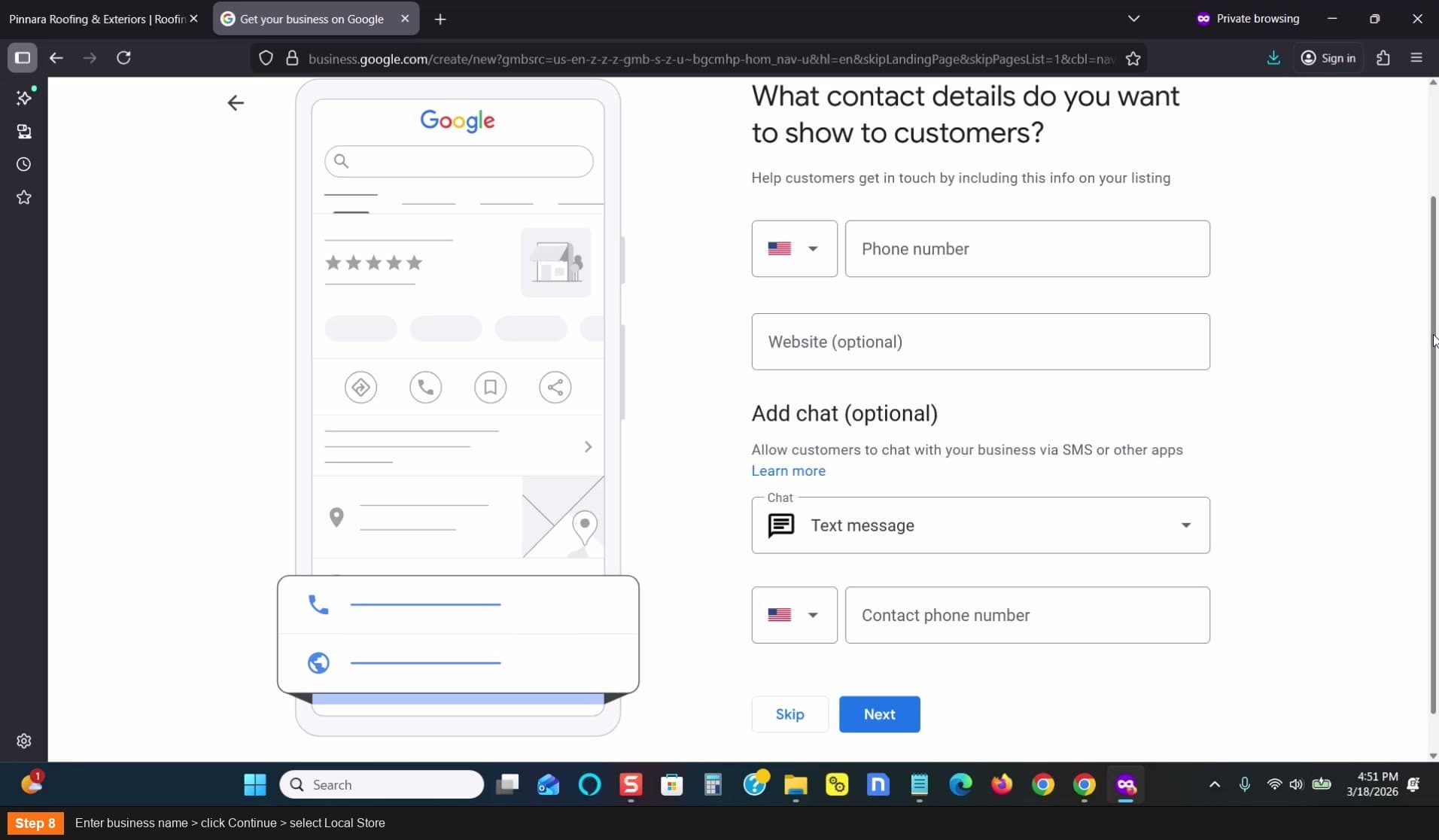
Task: Click the Learn more link
Action: (788, 471)
